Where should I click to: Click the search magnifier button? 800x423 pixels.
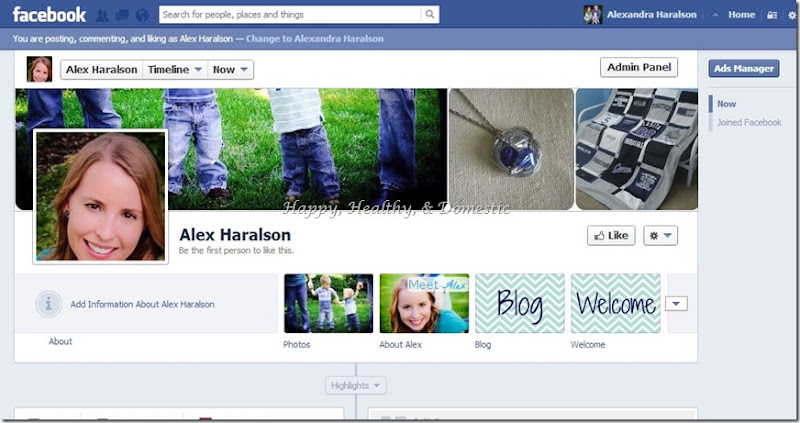(430, 14)
